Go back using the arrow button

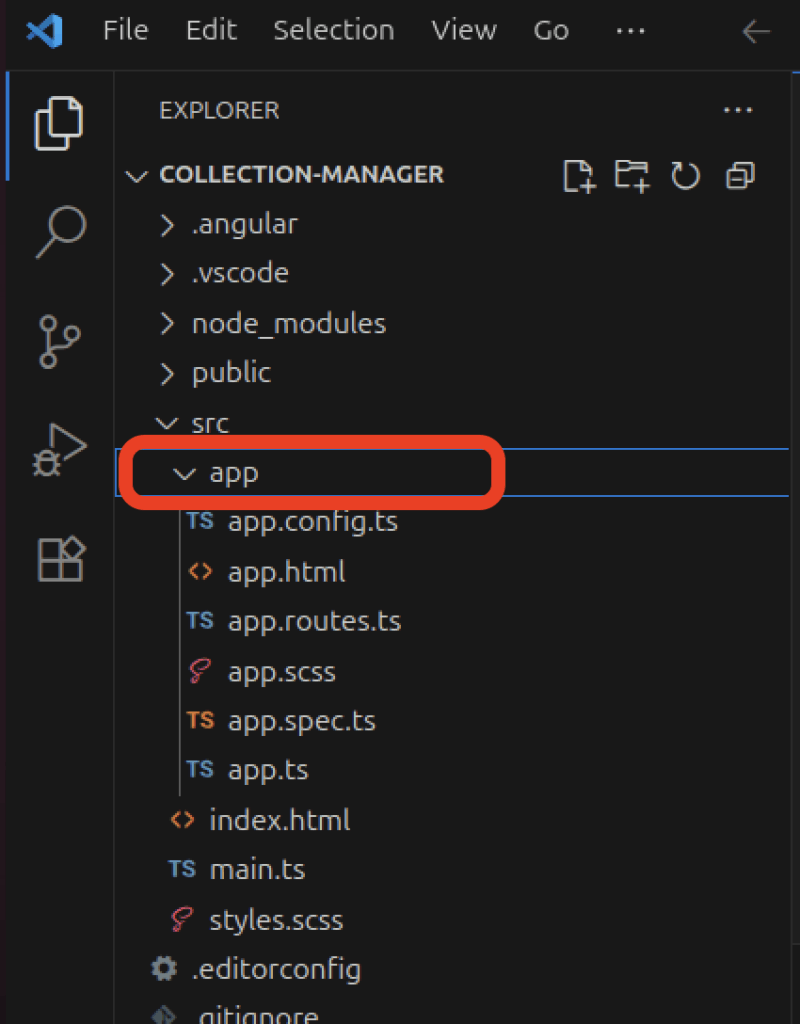pyautogui.click(x=756, y=32)
